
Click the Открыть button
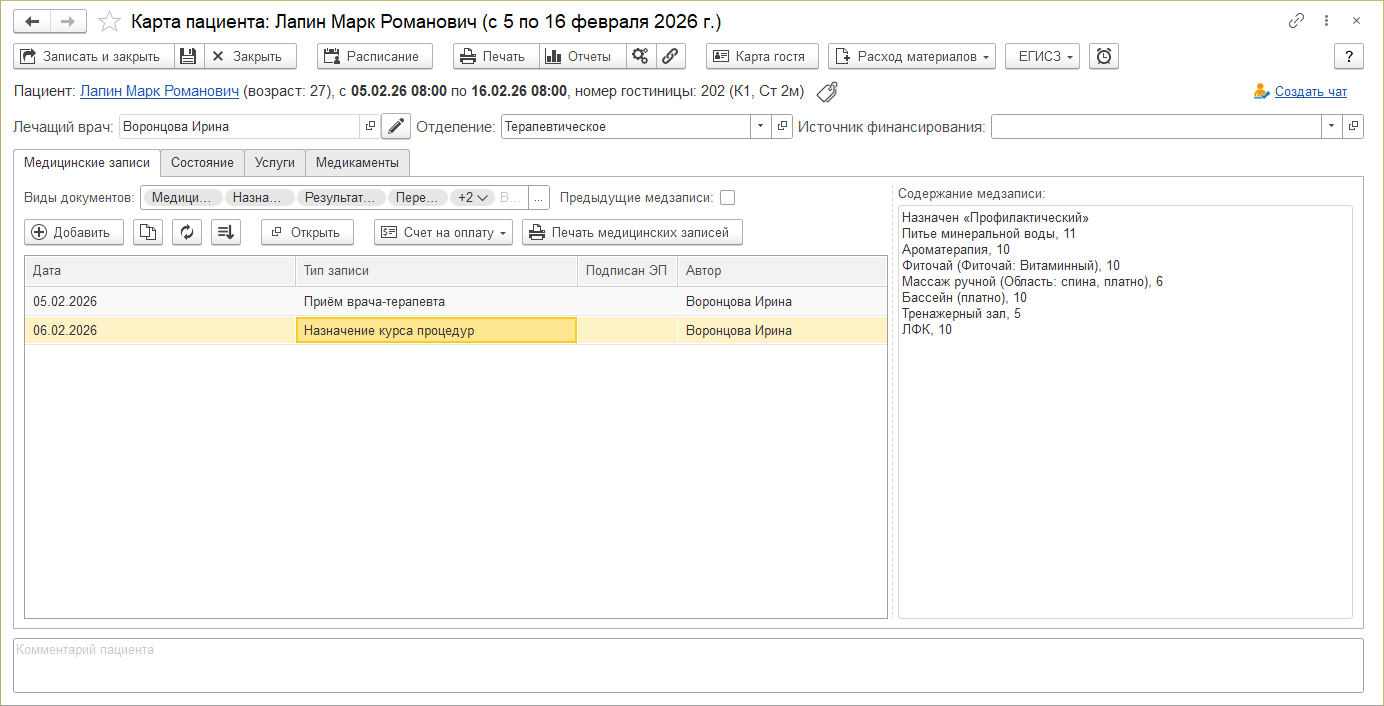tap(307, 232)
